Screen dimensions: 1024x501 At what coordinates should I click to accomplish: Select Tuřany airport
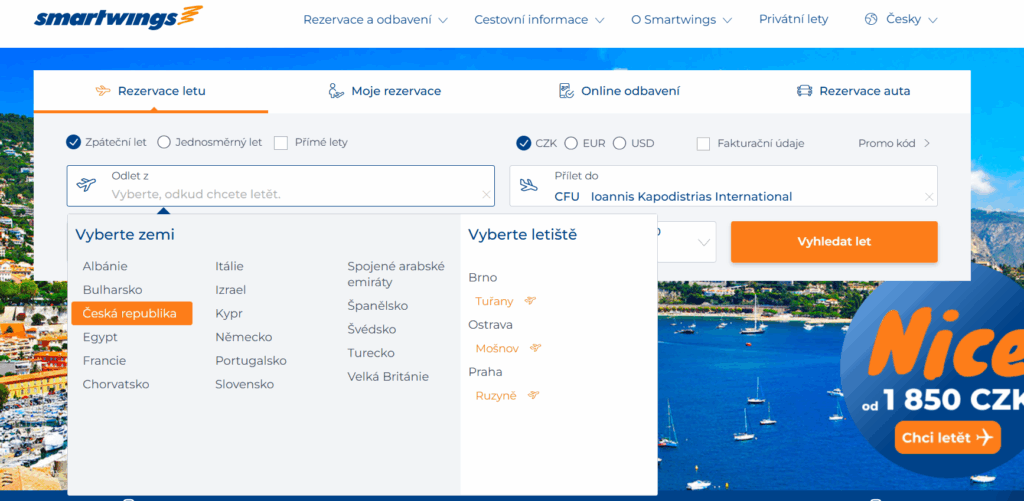point(494,301)
